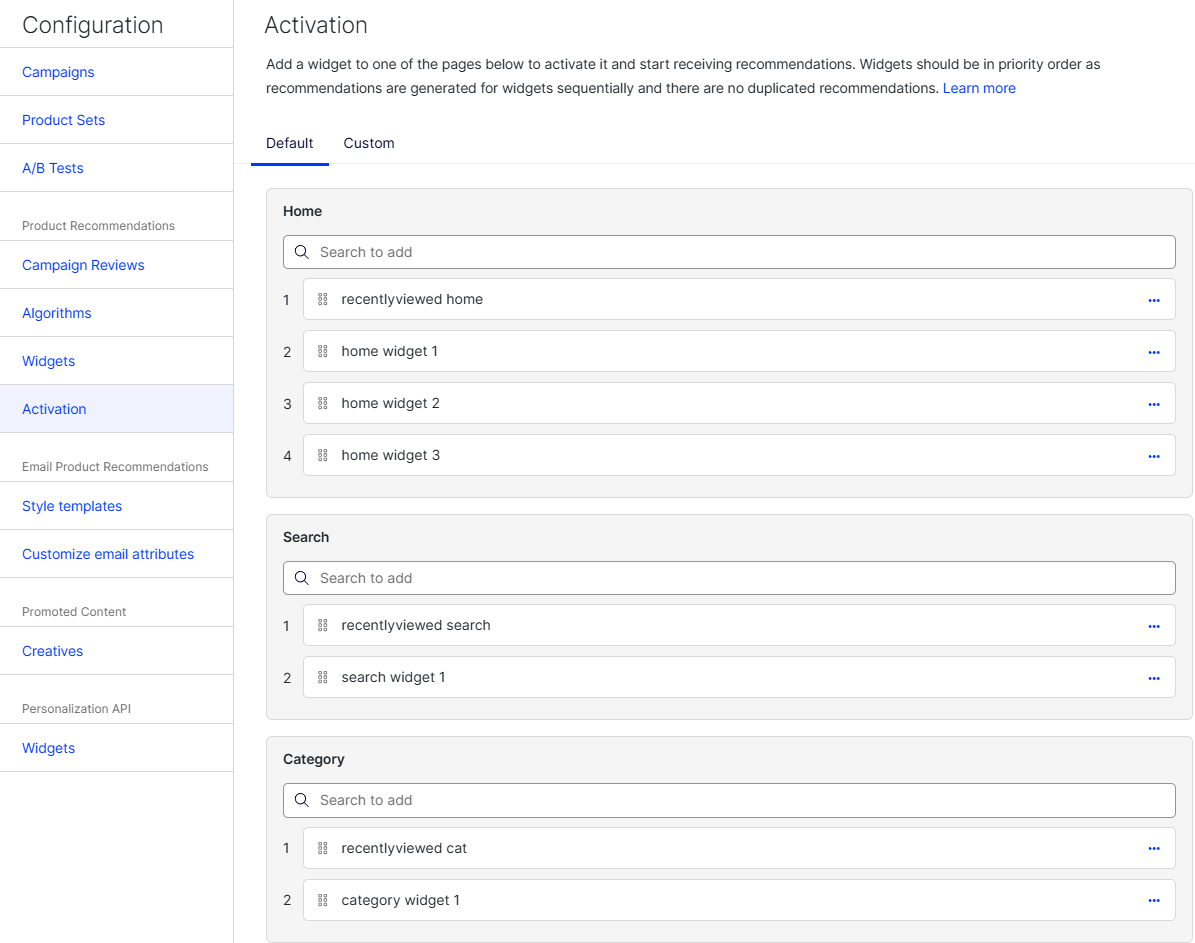The height and width of the screenshot is (943, 1195).
Task: Select the home widget 2 label
Action: click(x=390, y=403)
